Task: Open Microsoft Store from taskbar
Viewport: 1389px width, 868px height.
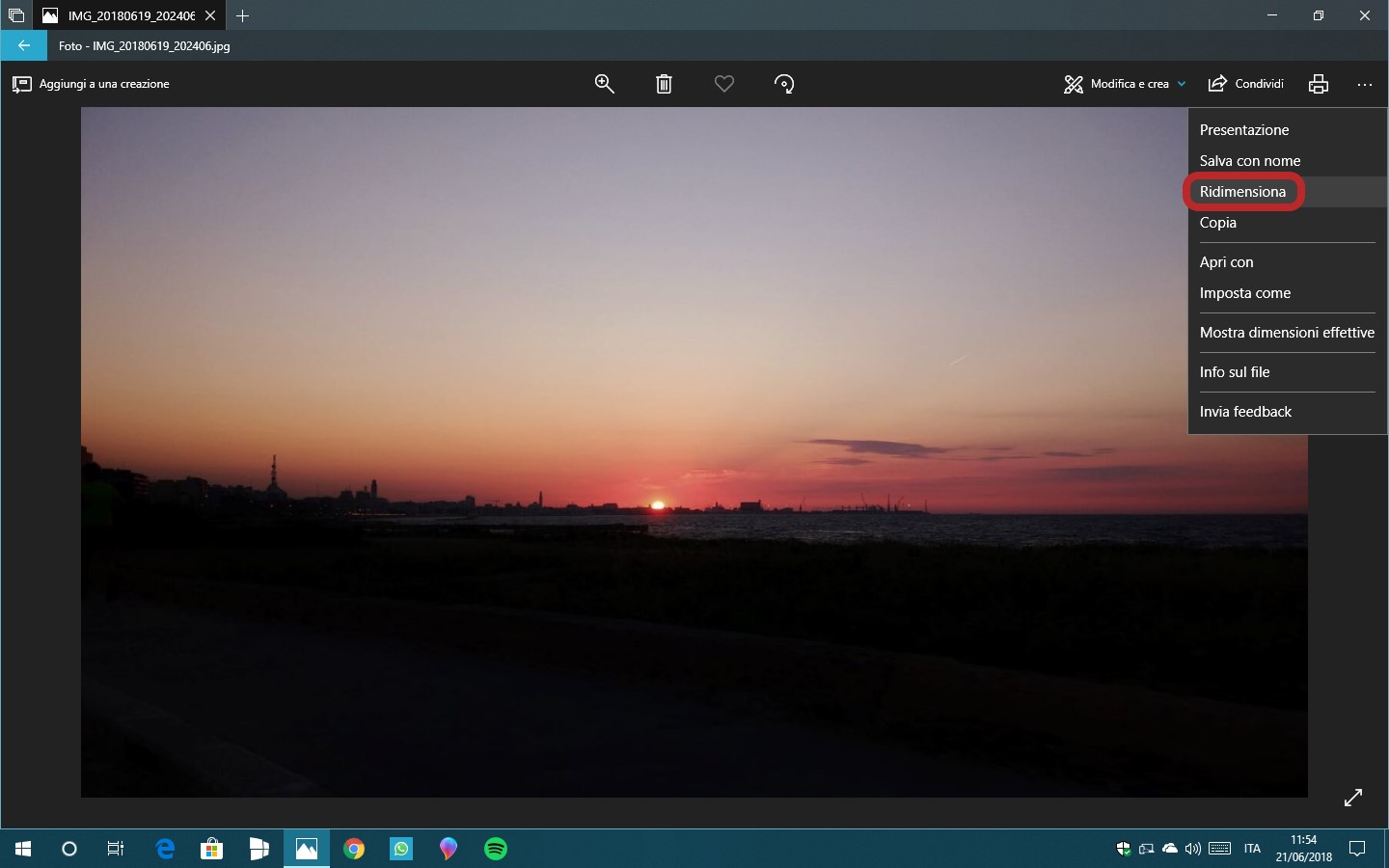Action: coord(211,849)
